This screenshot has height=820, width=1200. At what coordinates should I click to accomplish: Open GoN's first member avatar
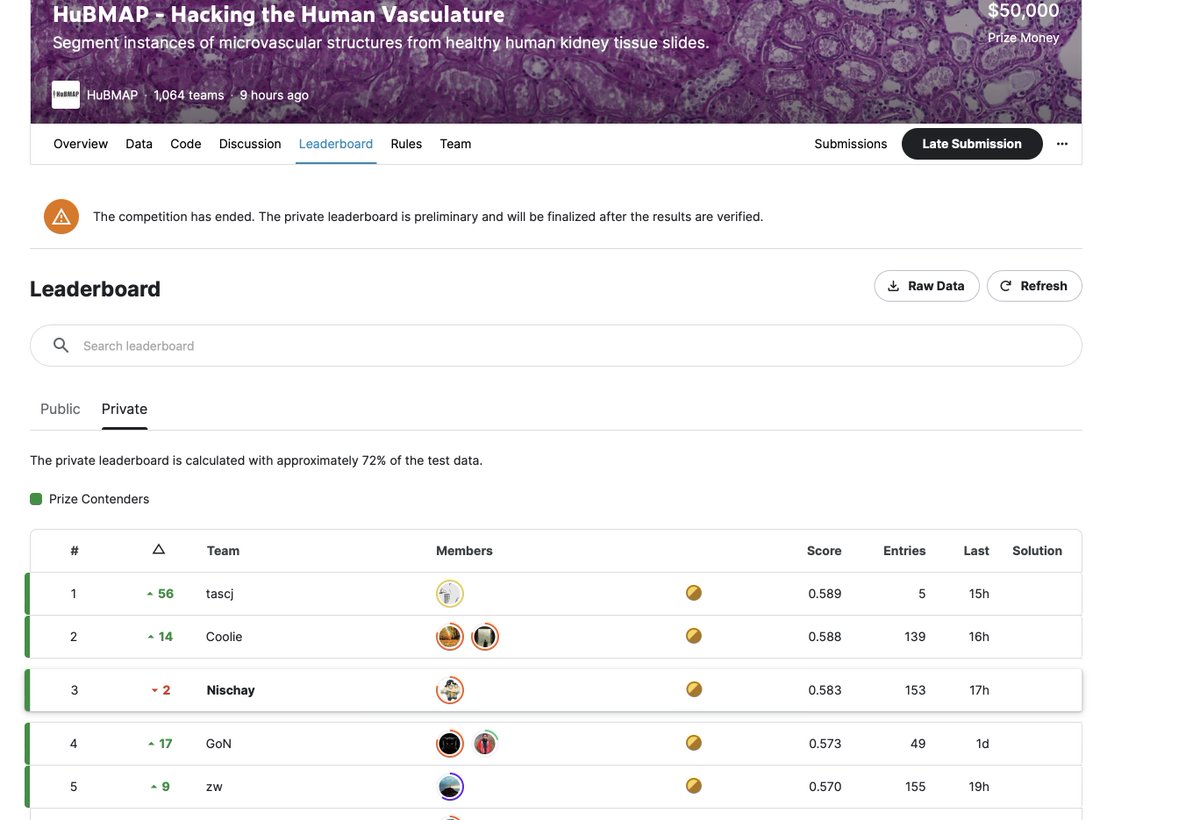[x=450, y=744]
